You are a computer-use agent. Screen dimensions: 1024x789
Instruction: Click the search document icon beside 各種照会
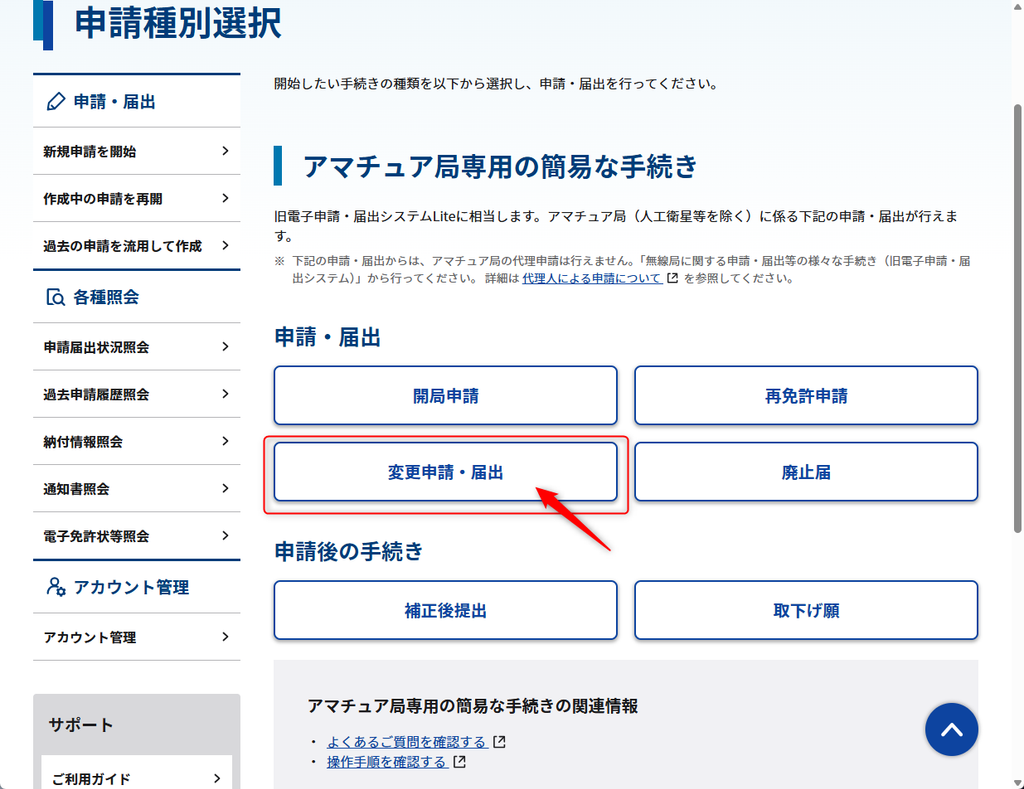56,297
